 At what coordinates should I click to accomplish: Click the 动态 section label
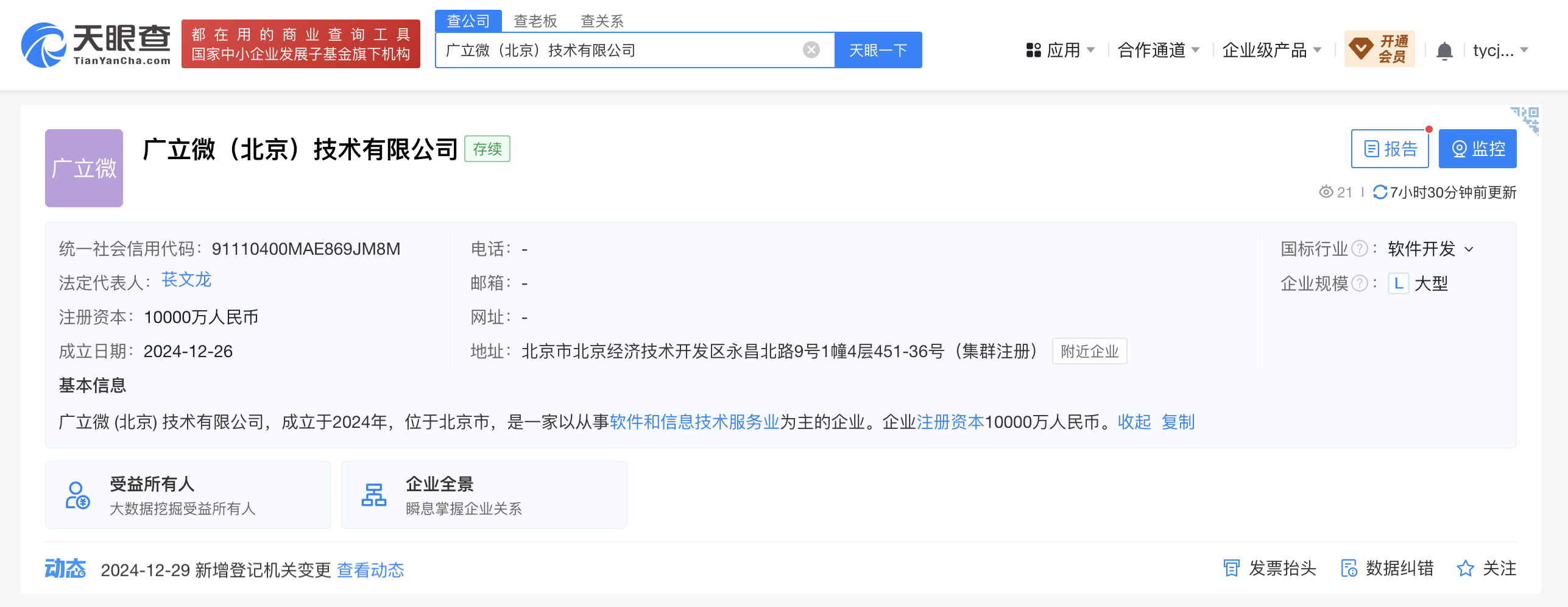point(65,569)
